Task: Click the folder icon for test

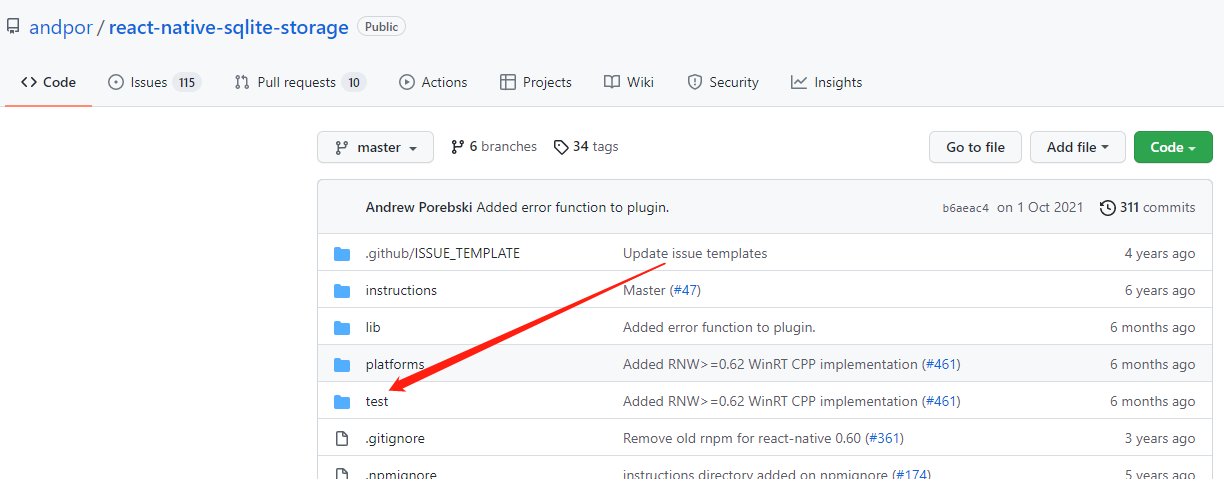Action: click(342, 402)
